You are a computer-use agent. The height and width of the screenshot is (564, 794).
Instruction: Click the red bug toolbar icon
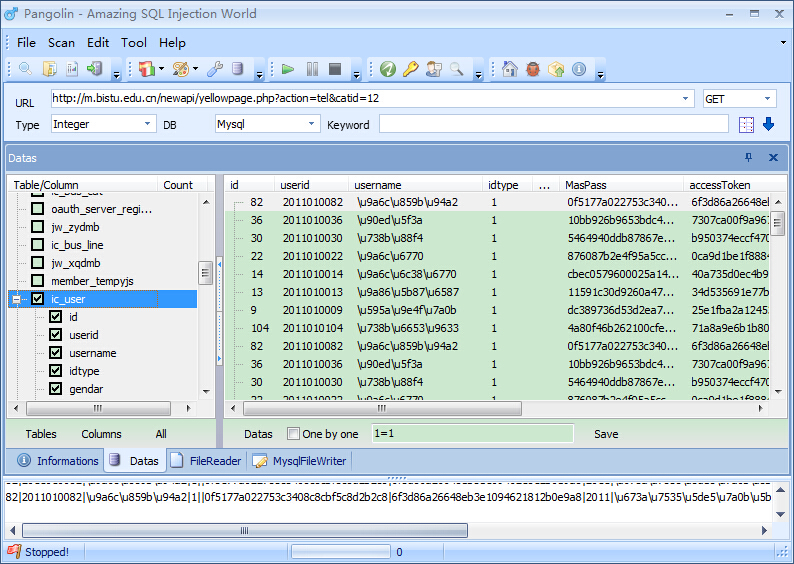point(533,69)
